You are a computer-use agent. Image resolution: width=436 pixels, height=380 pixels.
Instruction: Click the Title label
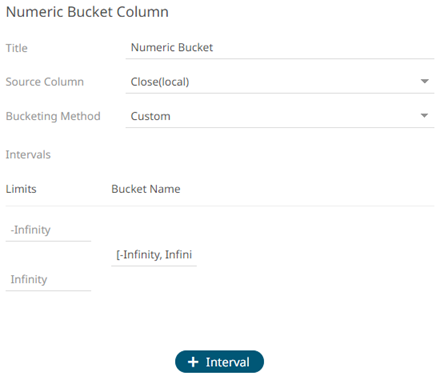click(16, 48)
